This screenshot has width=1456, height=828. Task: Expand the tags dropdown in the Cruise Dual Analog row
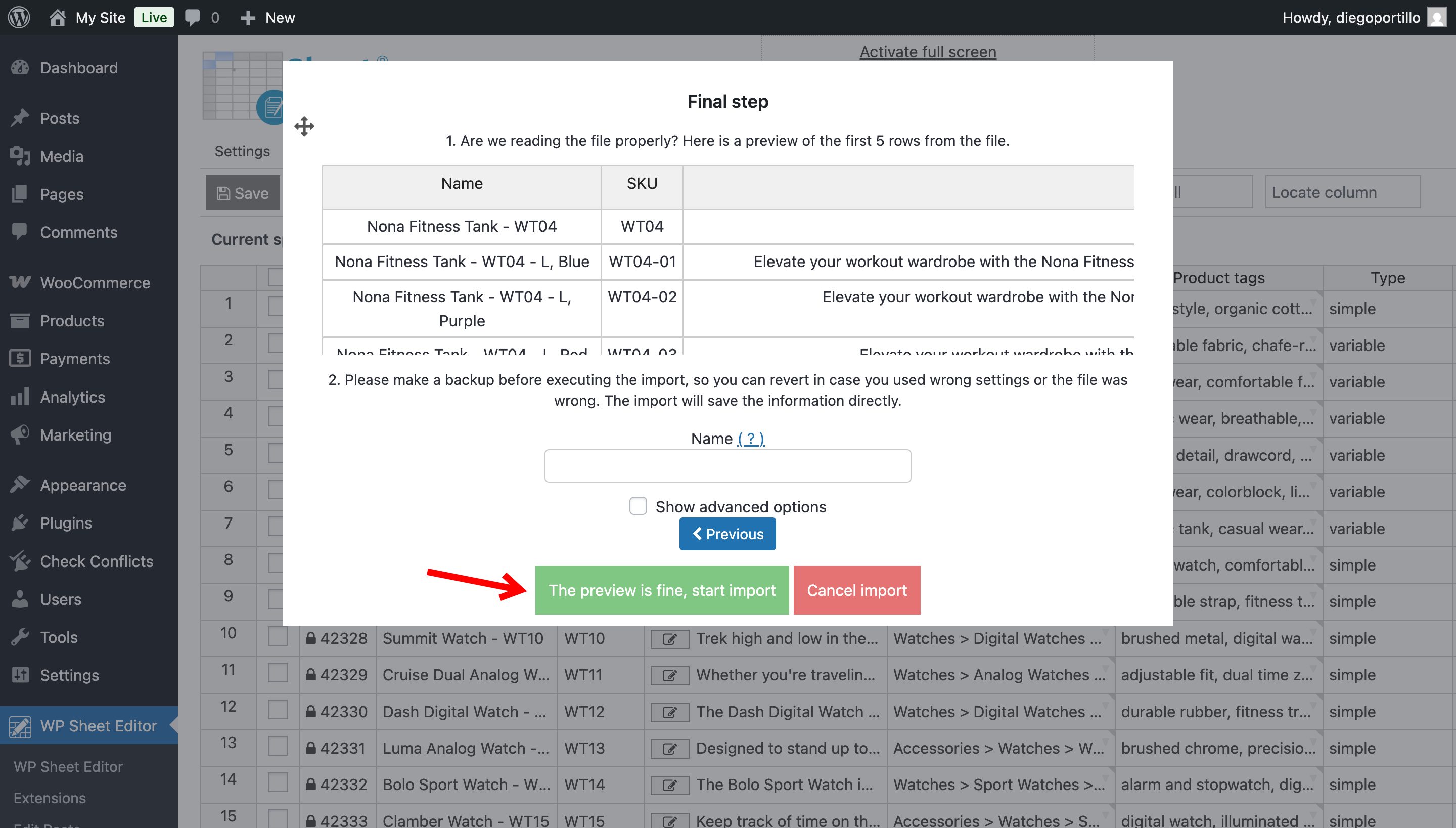[x=1313, y=668]
